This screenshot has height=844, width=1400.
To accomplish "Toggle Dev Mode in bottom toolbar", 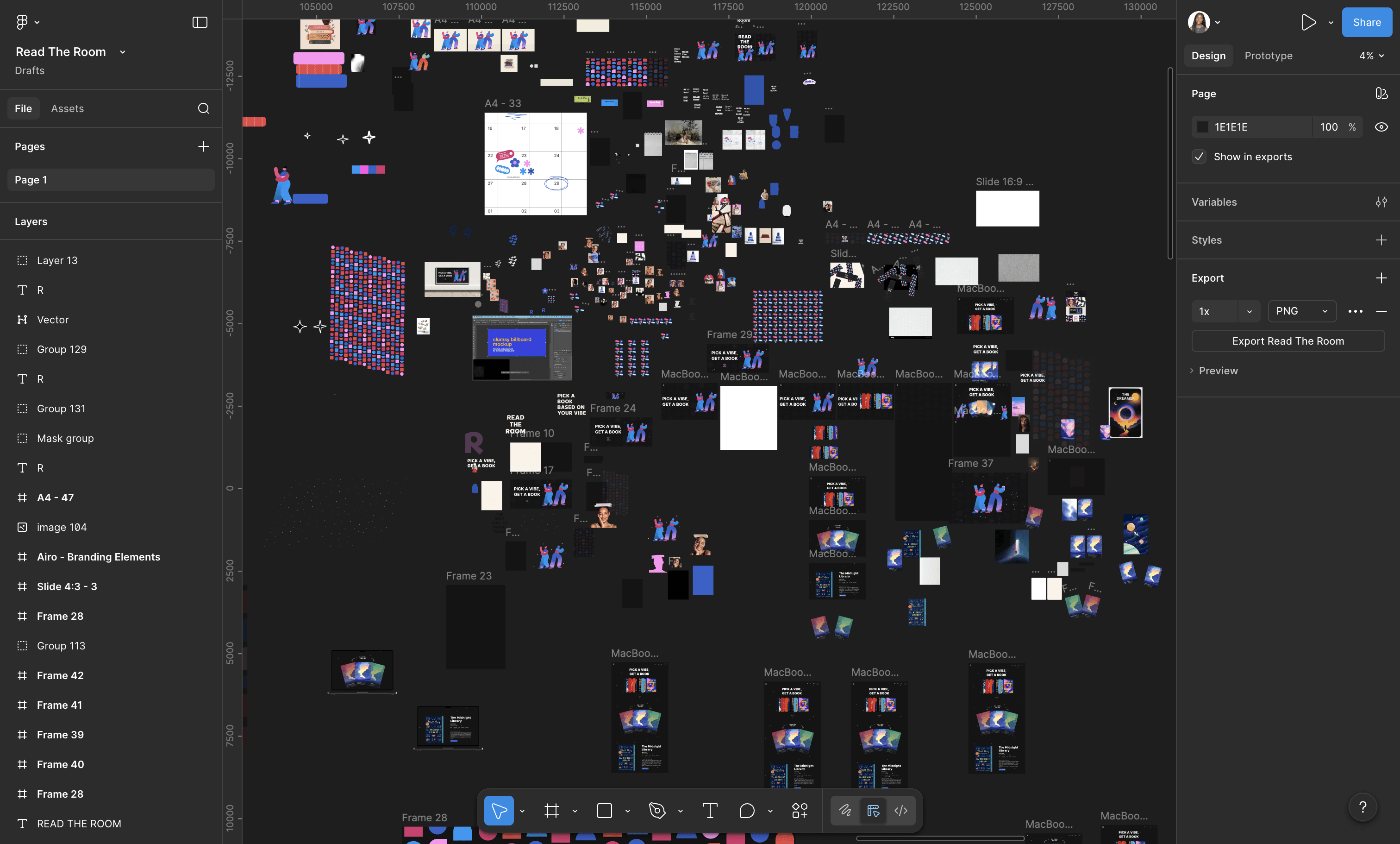I will pos(900,811).
